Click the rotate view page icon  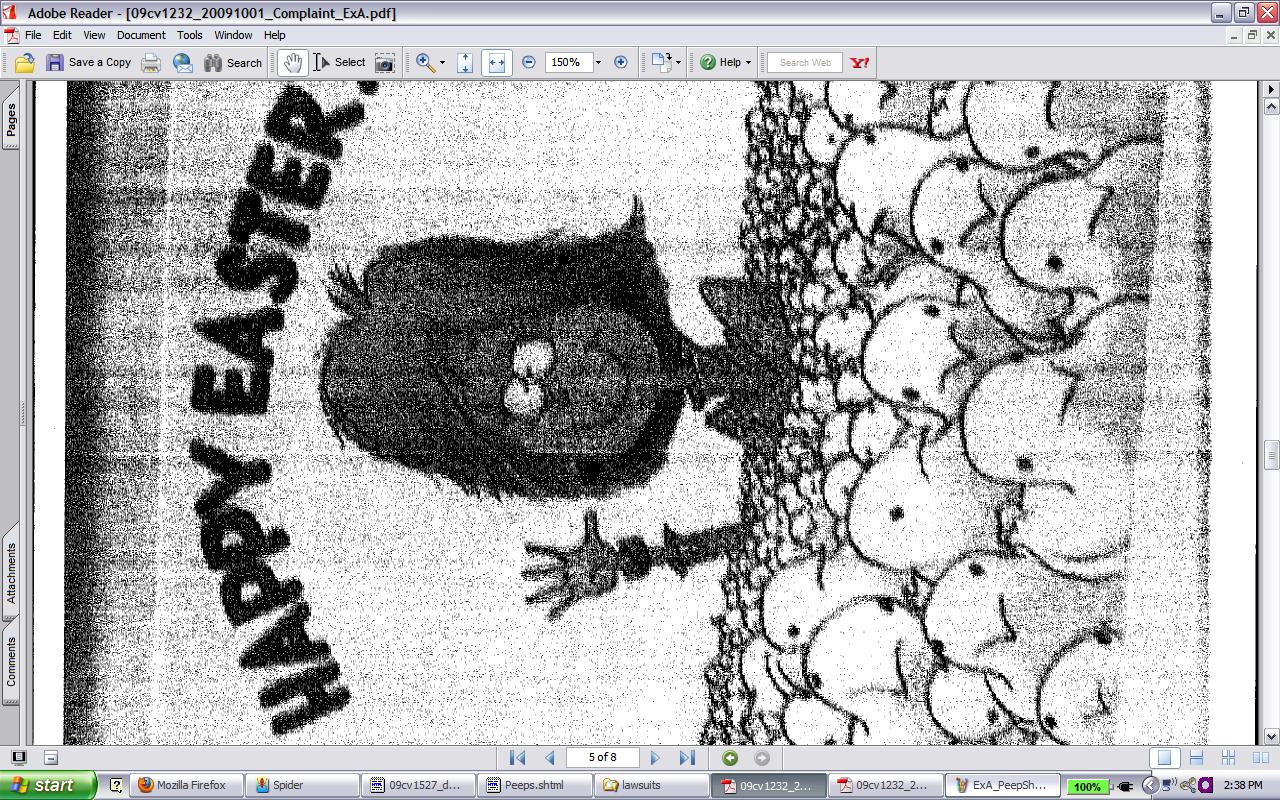pyautogui.click(x=660, y=62)
